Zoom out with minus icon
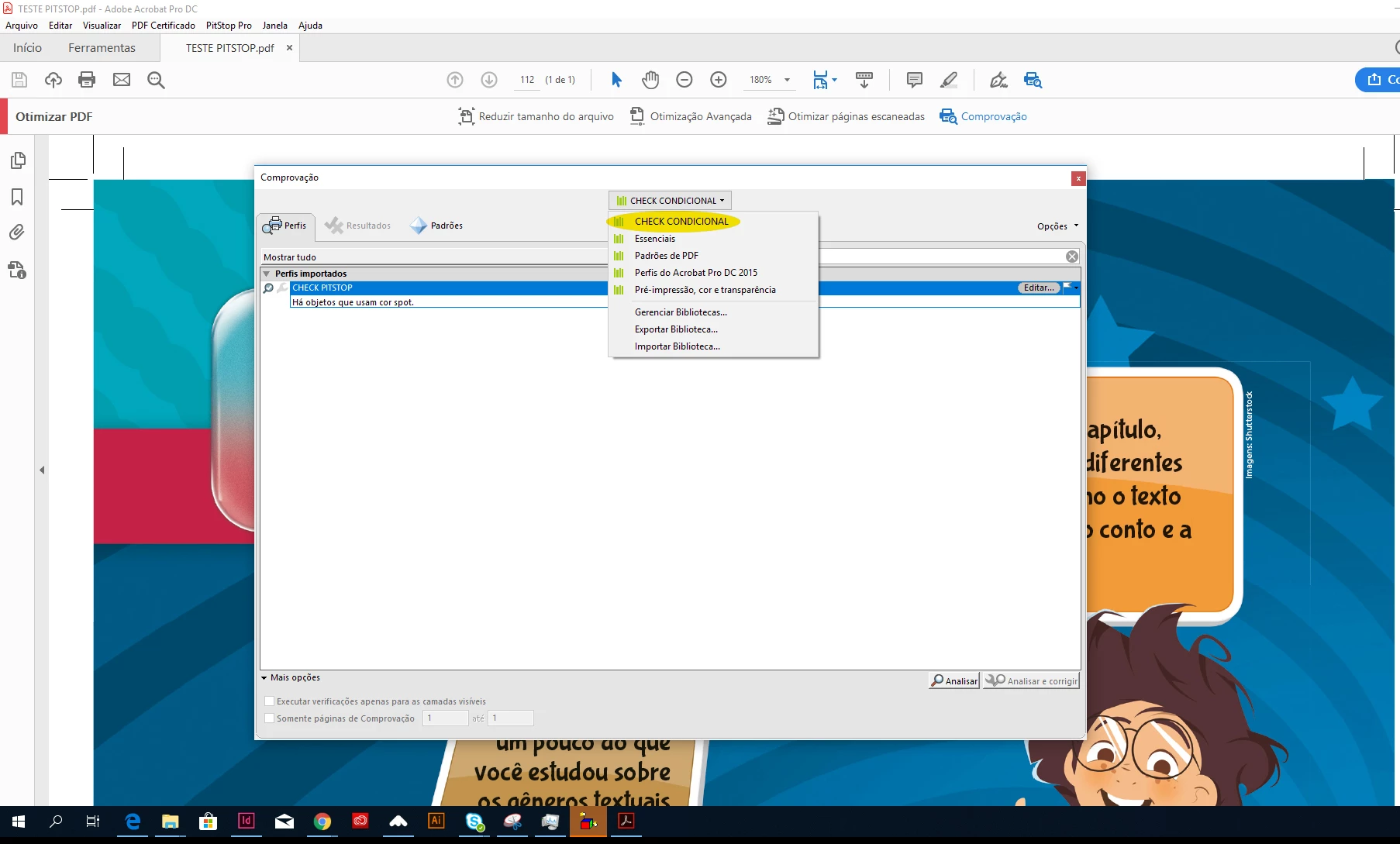Screen dimensions: 1400x844 tap(684, 80)
